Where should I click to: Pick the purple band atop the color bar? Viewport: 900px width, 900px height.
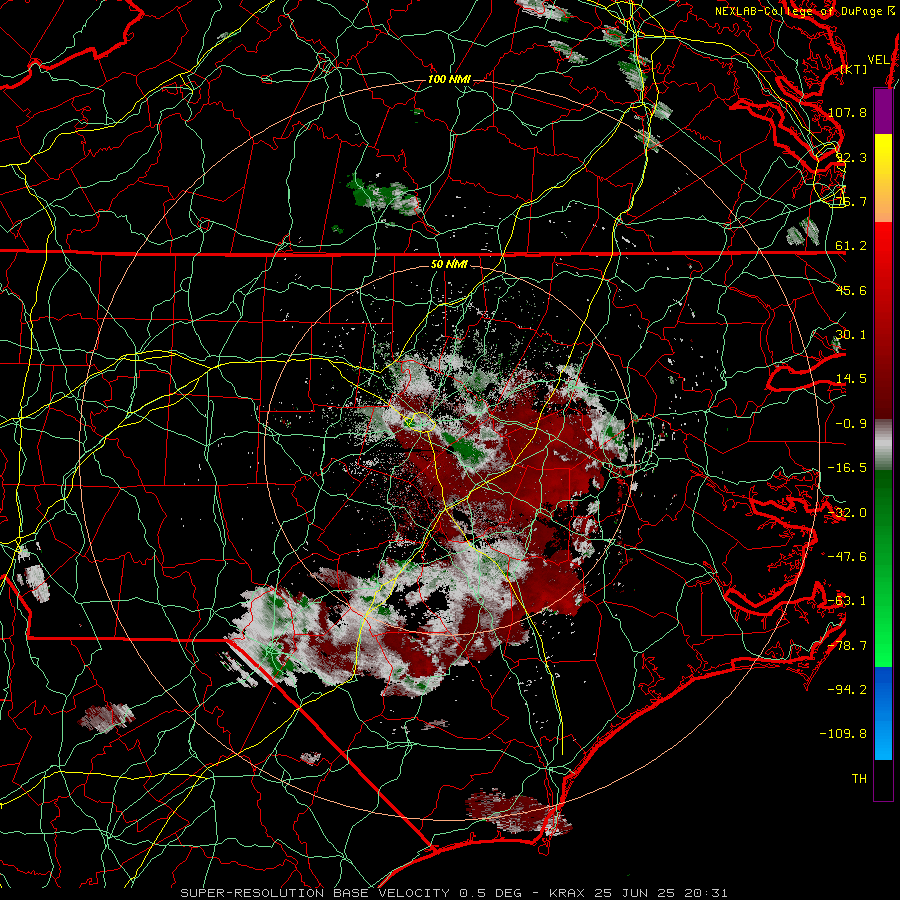tap(883, 111)
